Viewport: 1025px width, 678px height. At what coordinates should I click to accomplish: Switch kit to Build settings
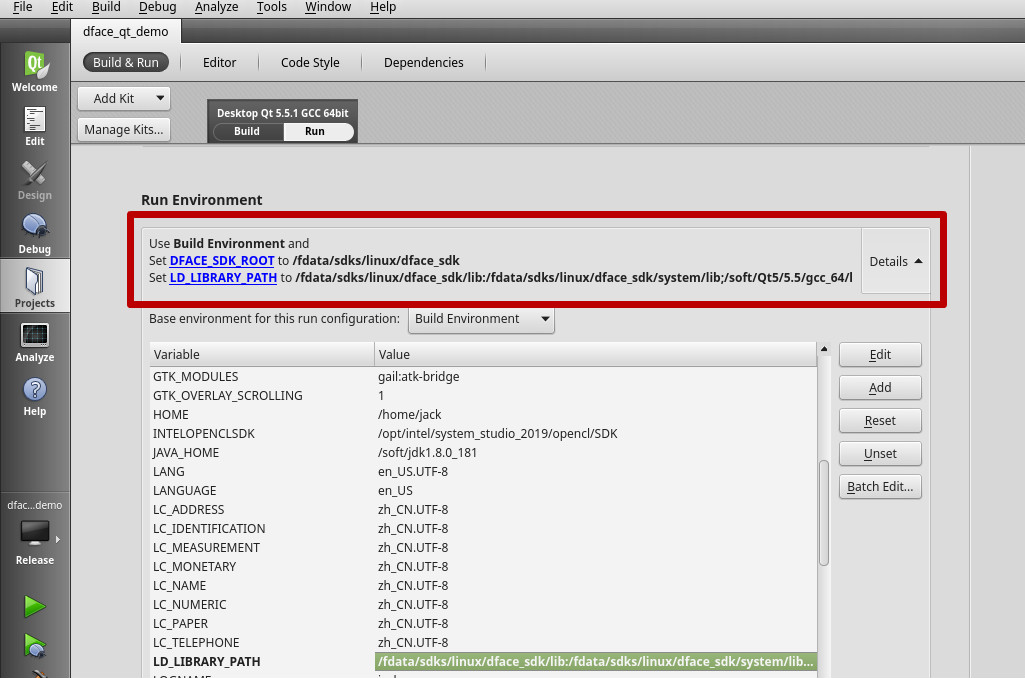(x=247, y=131)
